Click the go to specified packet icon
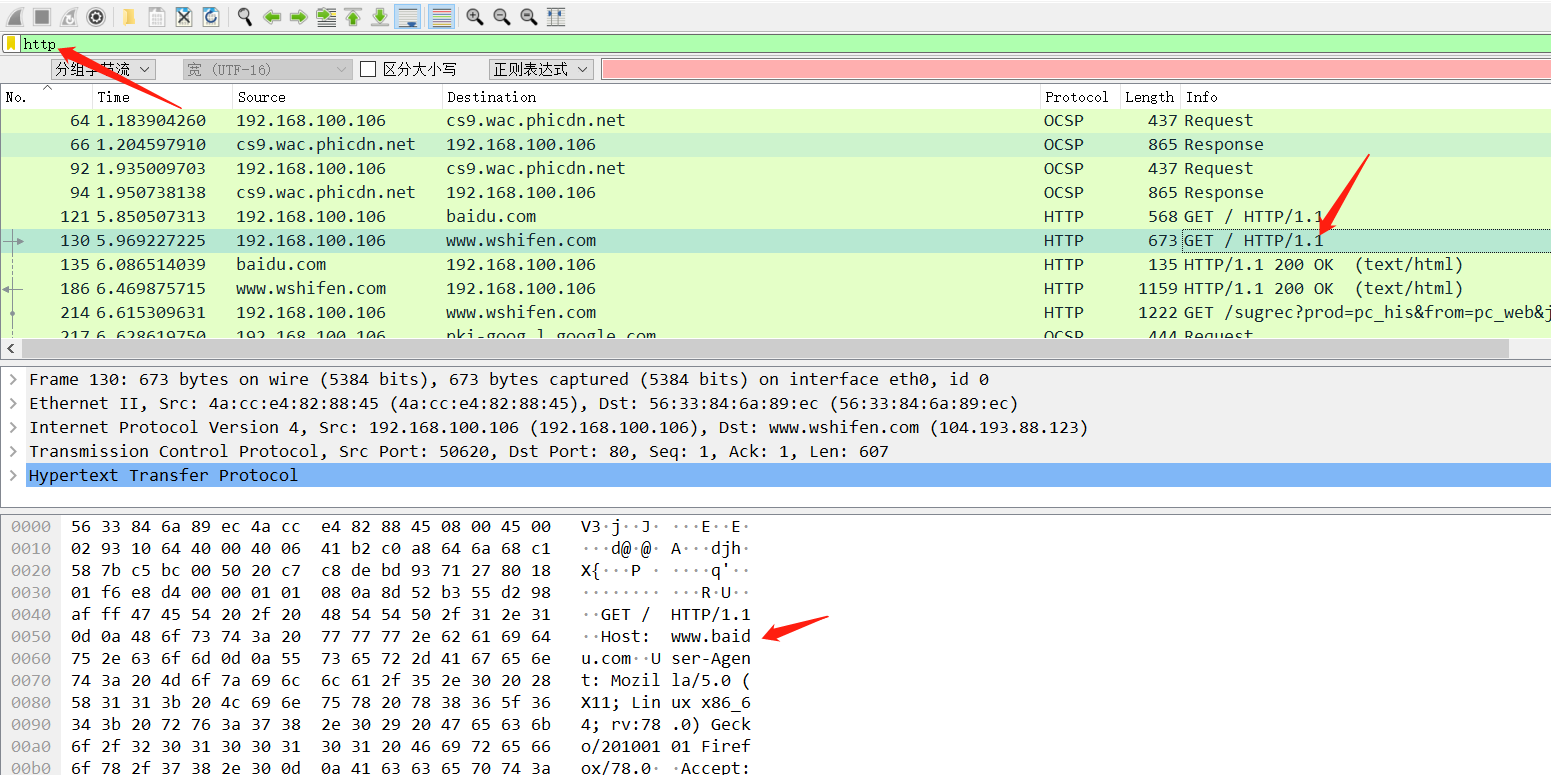 click(x=326, y=17)
